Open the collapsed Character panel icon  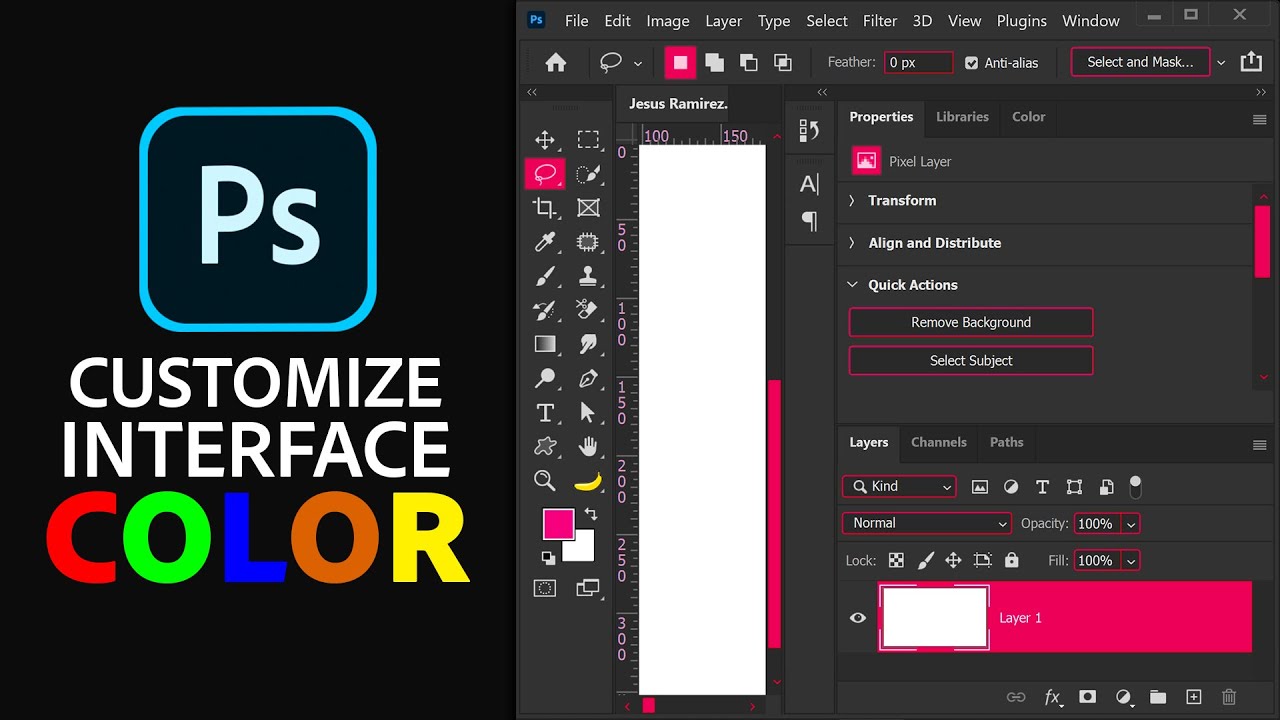(x=809, y=184)
